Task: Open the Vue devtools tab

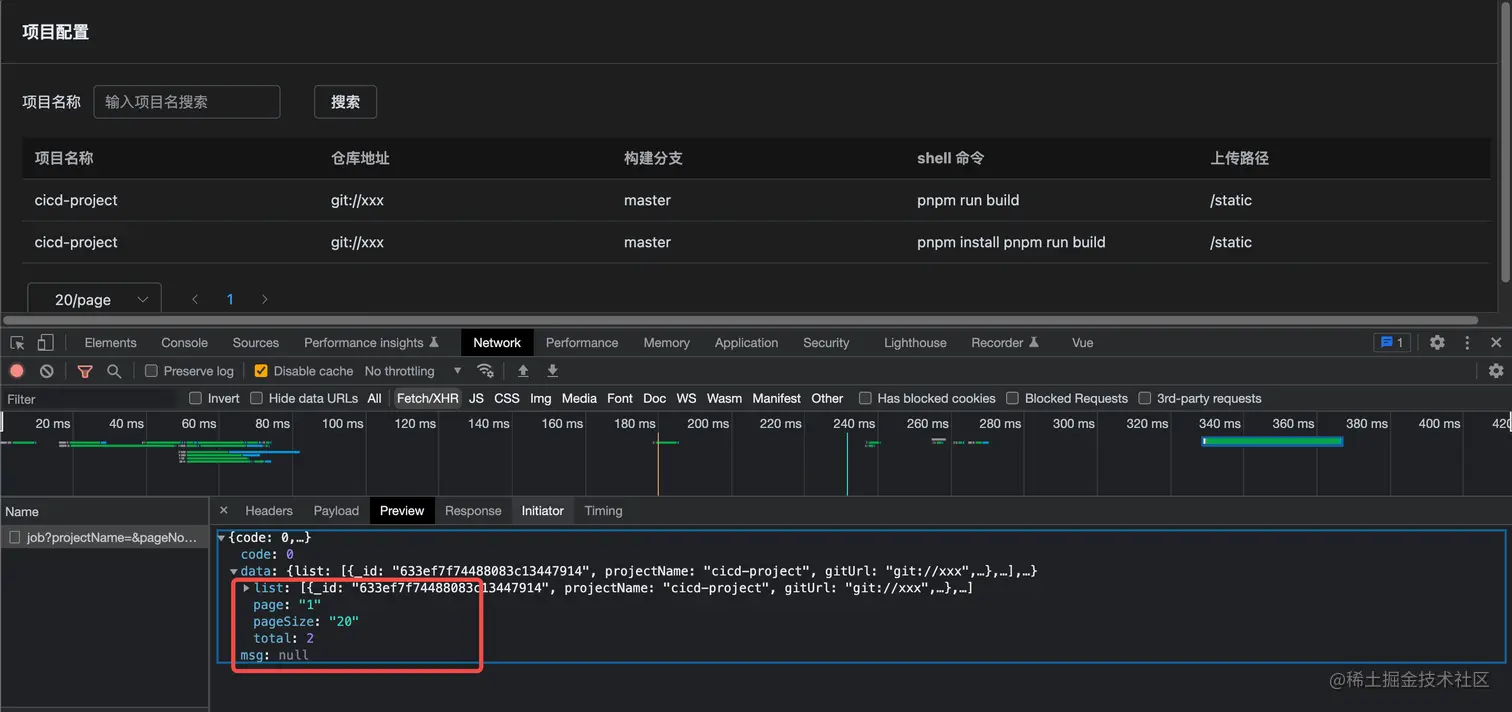Action: 1082,342
